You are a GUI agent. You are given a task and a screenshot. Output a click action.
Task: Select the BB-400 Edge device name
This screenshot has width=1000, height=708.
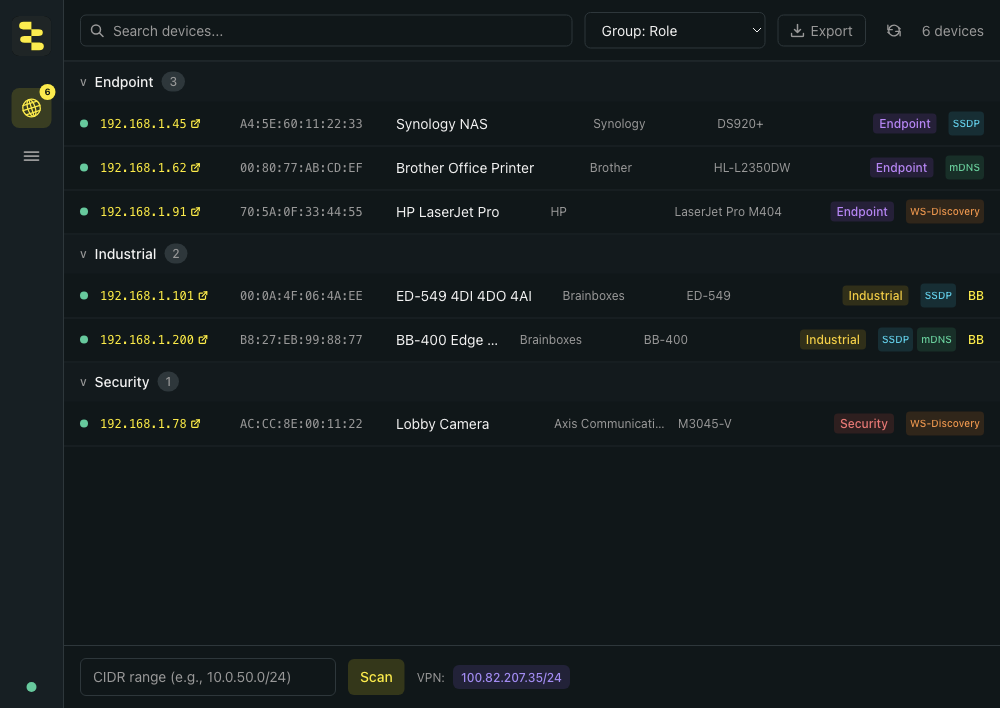(446, 341)
